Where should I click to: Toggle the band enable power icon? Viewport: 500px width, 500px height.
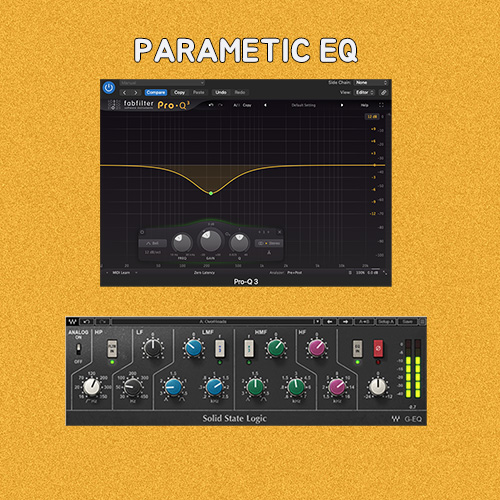click(142, 232)
